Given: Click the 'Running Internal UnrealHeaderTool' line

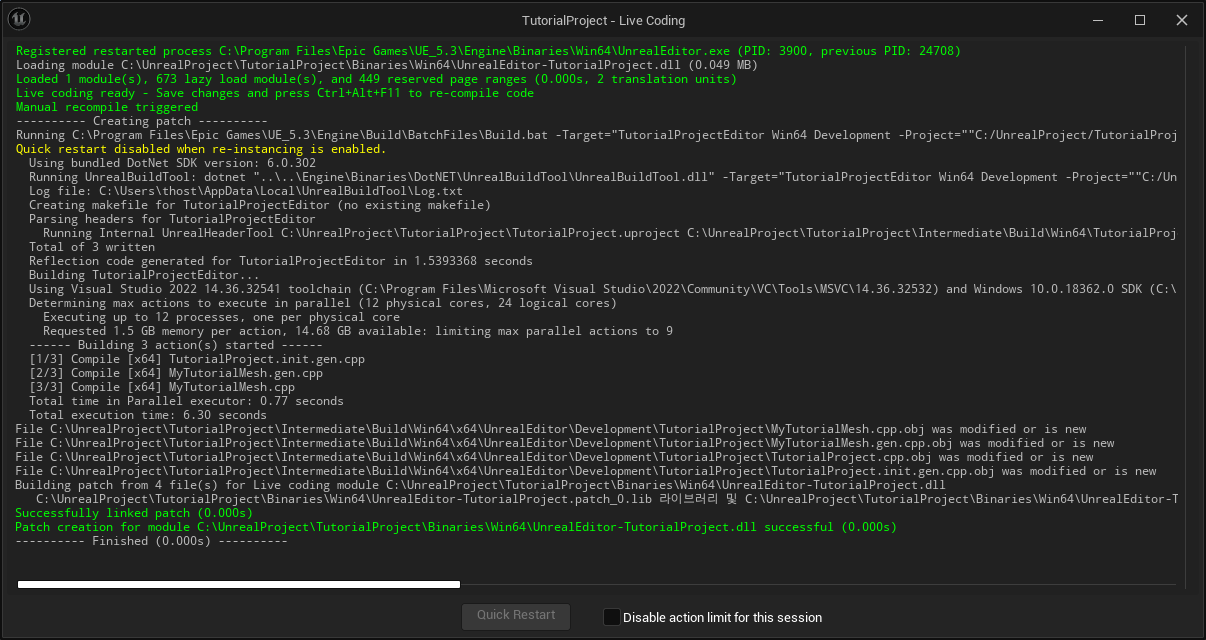Looking at the screenshot, I should click(610, 233).
